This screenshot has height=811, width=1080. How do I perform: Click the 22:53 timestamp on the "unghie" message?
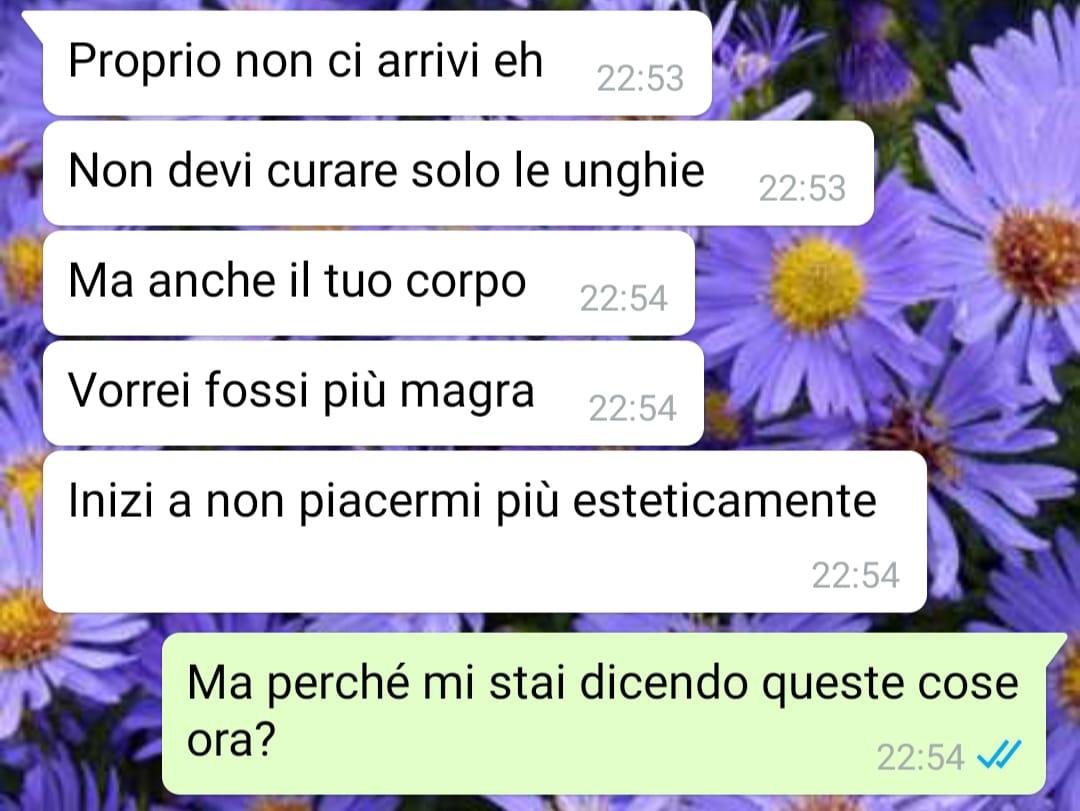[802, 188]
